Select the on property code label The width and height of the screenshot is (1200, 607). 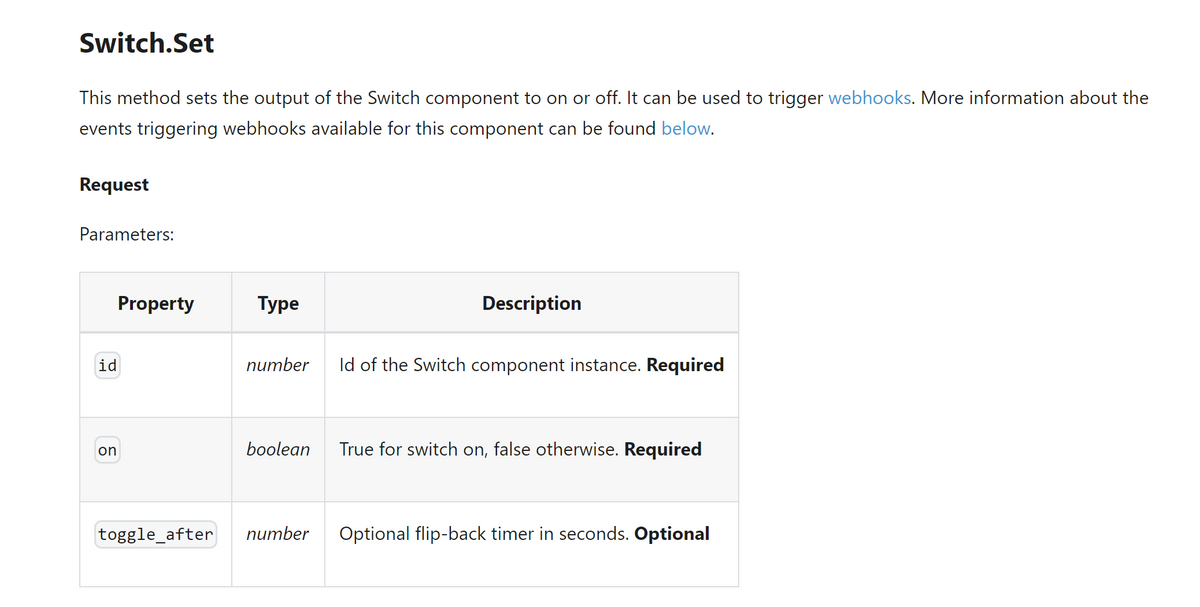point(107,450)
